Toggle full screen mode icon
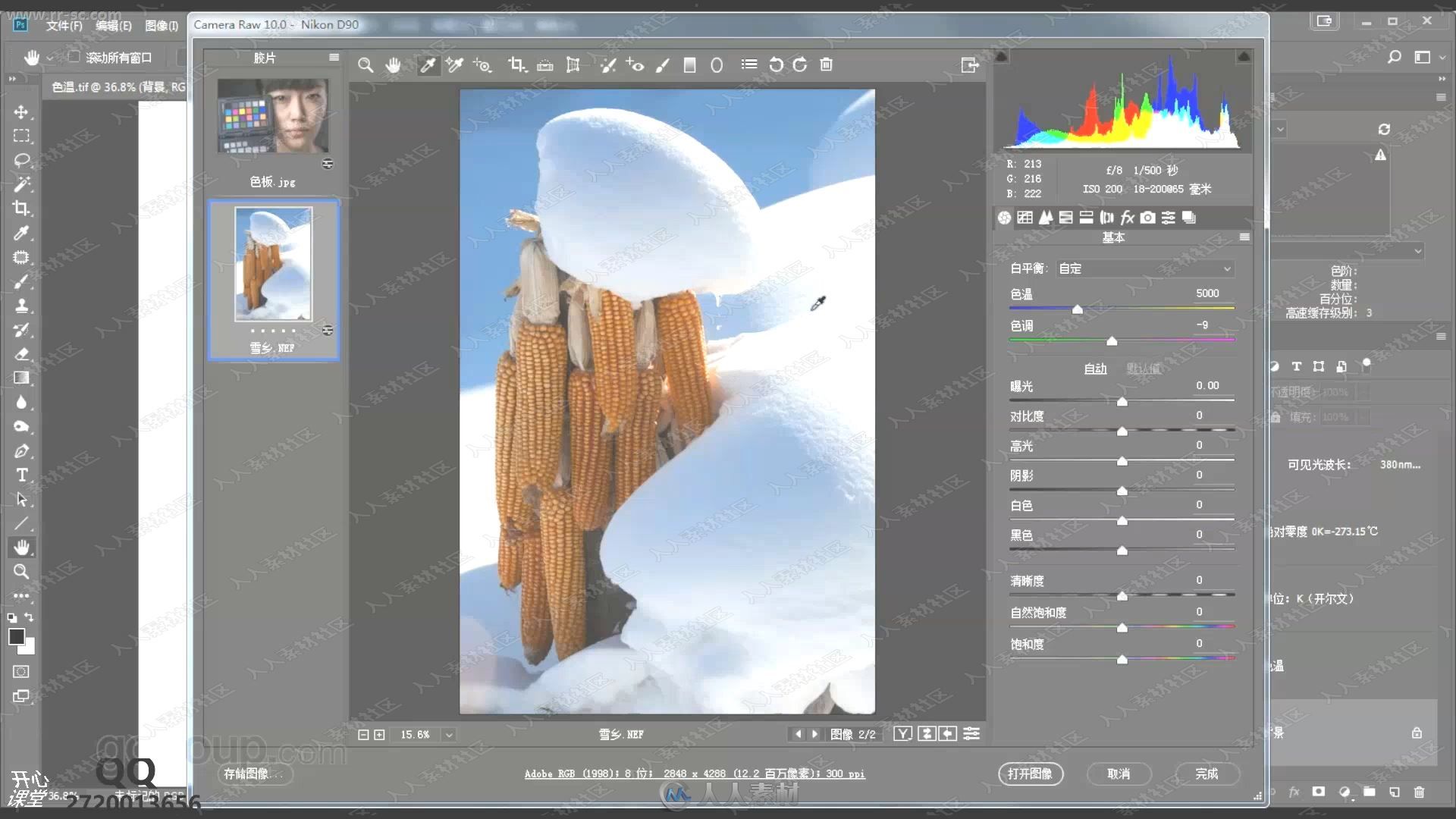The height and width of the screenshot is (819, 1456). click(970, 65)
